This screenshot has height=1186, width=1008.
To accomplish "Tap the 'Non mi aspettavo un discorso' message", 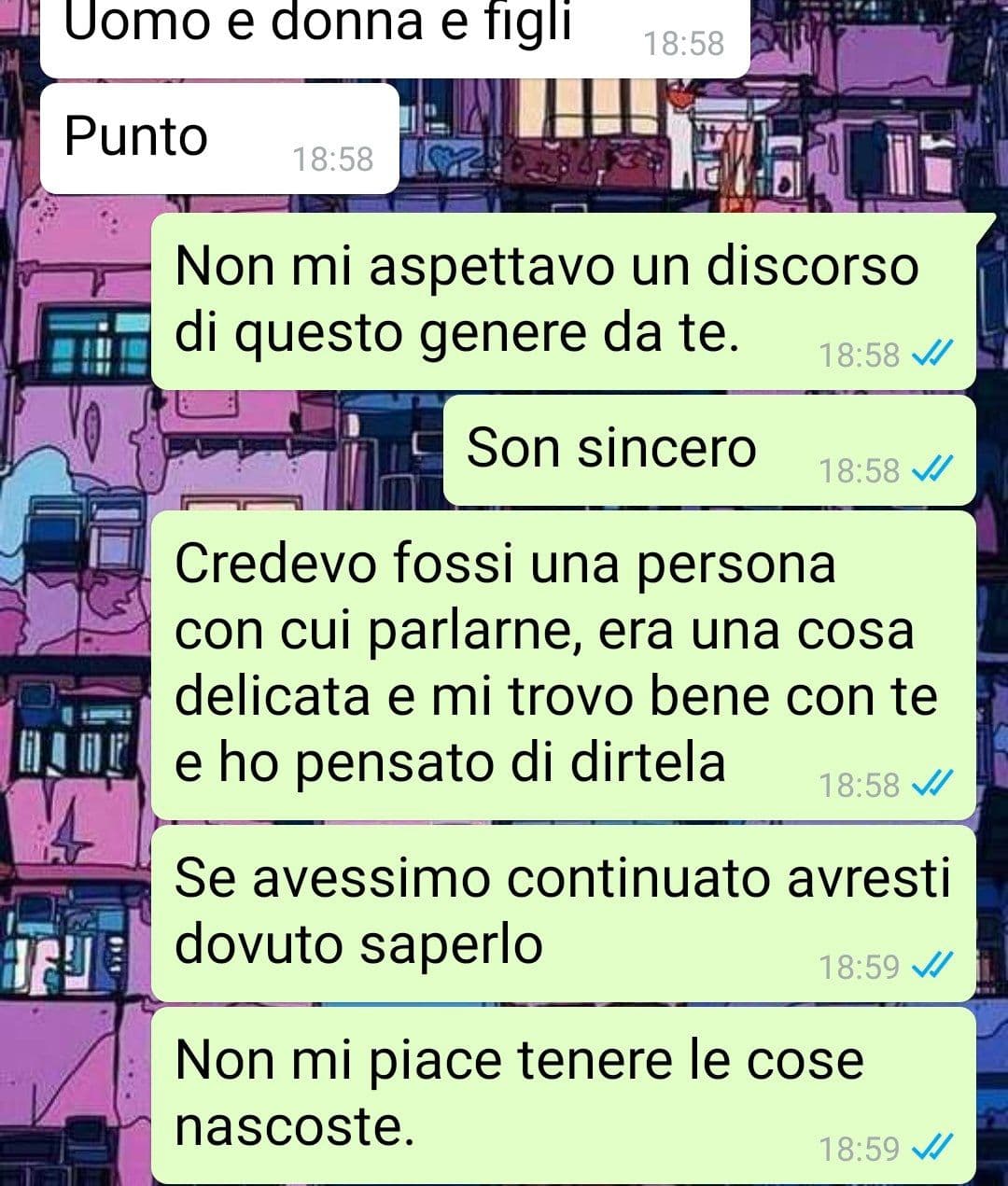I will coord(564,300).
